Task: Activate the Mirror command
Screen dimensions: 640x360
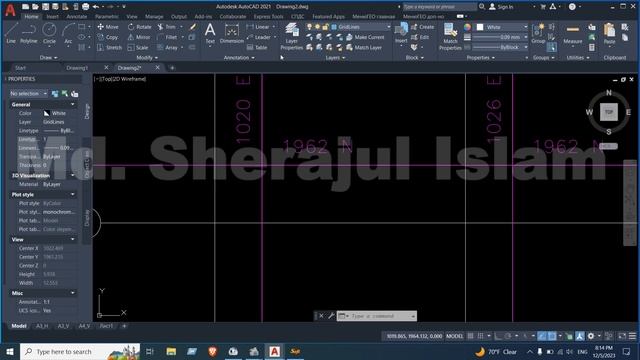Action: (x=139, y=37)
